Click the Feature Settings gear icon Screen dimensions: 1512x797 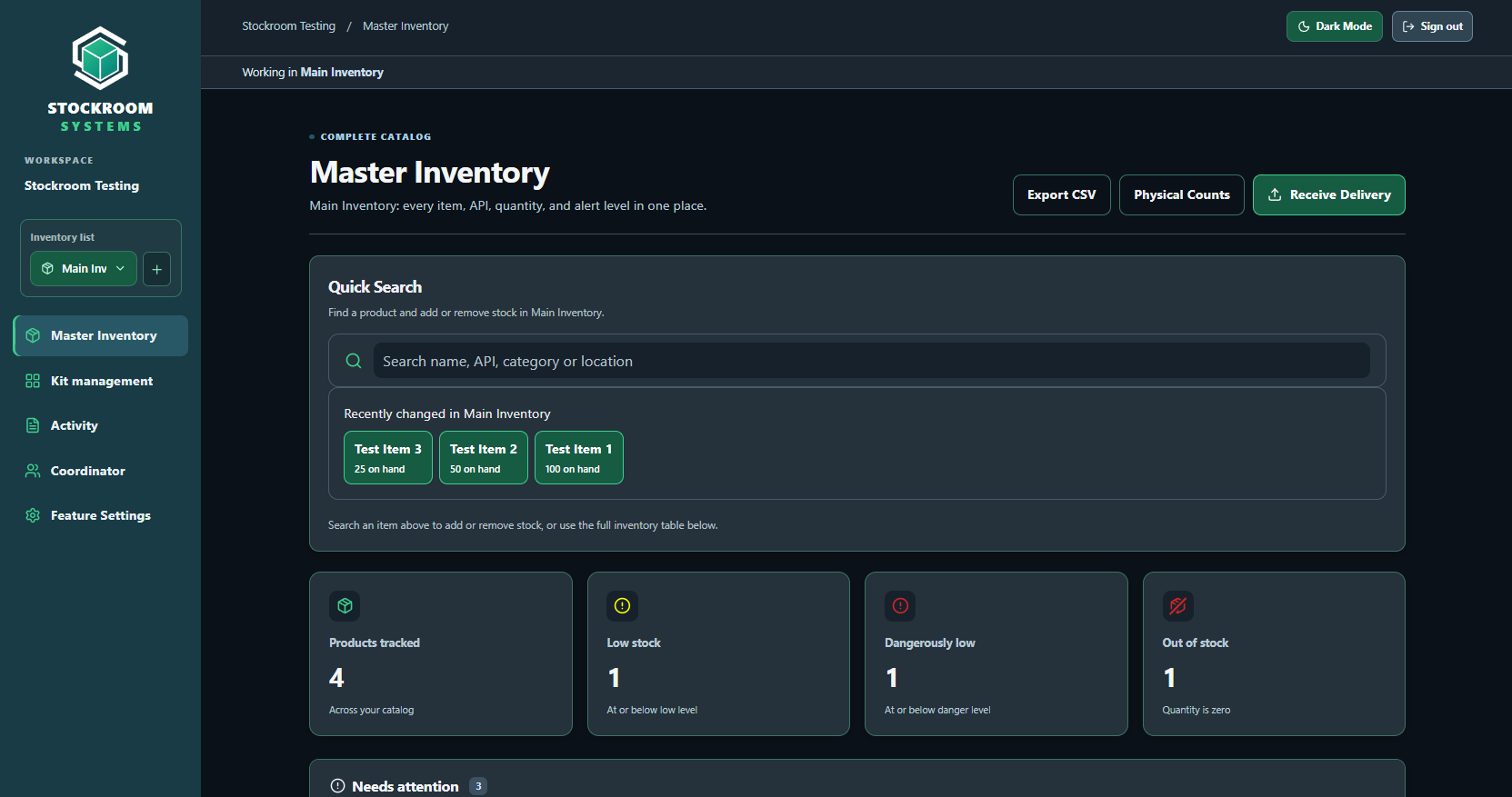pos(33,515)
